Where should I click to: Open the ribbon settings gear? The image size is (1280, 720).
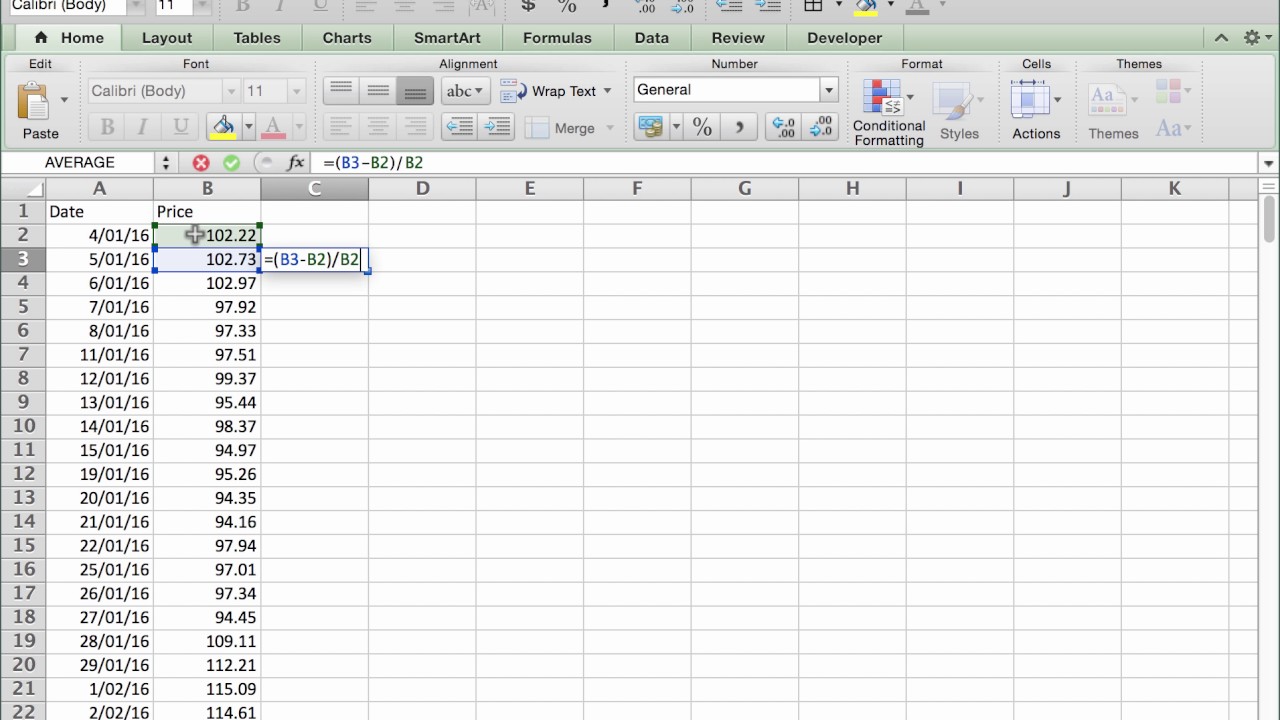[x=1252, y=38]
